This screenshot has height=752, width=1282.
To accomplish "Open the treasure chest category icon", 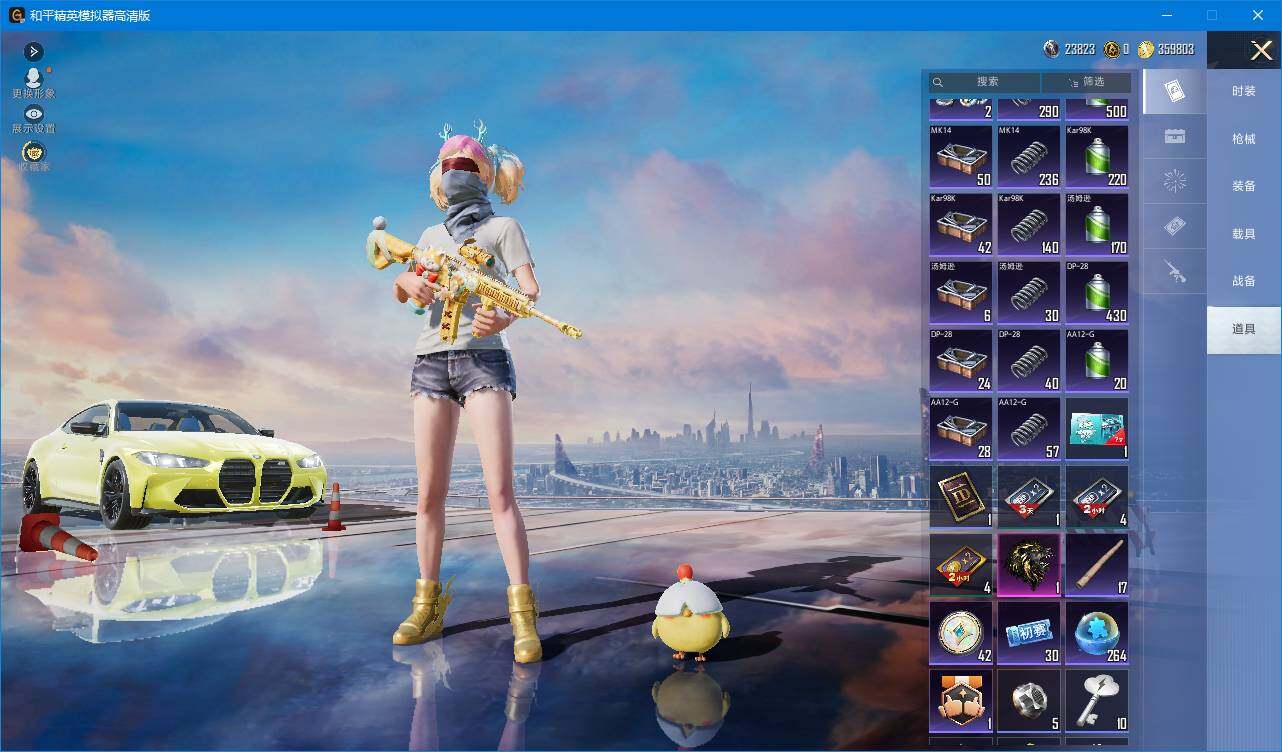I will [x=1175, y=137].
